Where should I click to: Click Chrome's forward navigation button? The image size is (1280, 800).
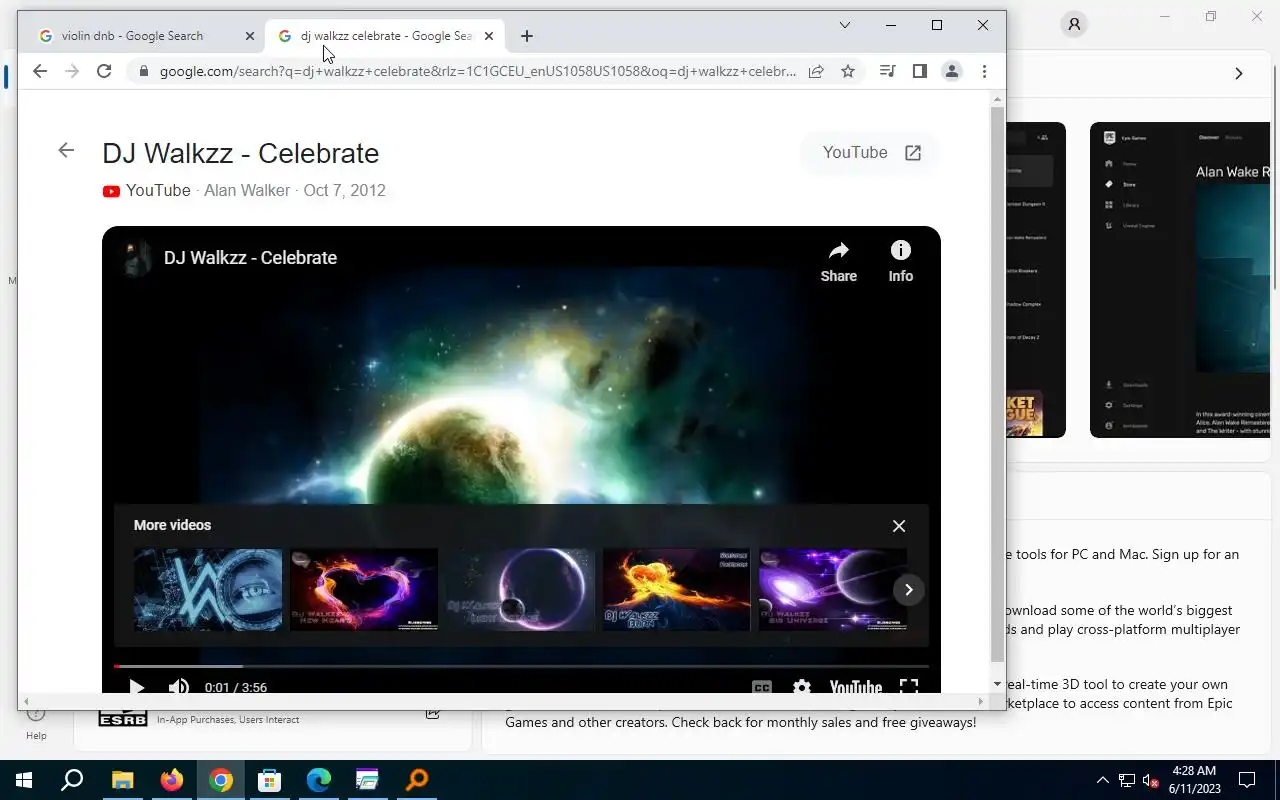72,71
